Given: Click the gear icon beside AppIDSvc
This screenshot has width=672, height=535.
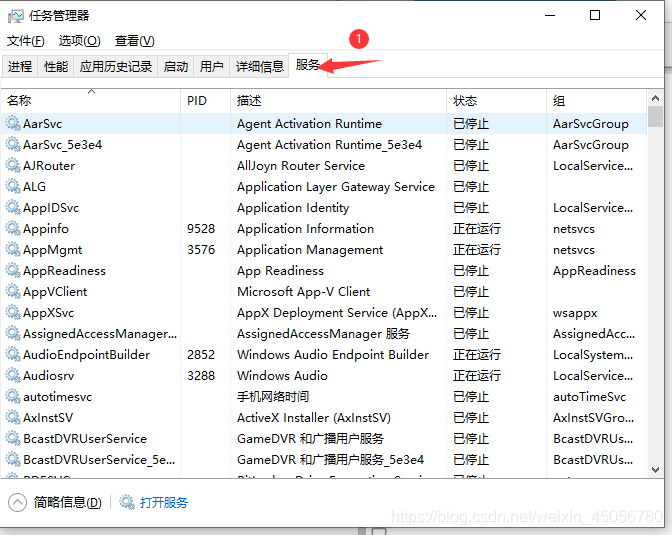Looking at the screenshot, I should coord(13,207).
